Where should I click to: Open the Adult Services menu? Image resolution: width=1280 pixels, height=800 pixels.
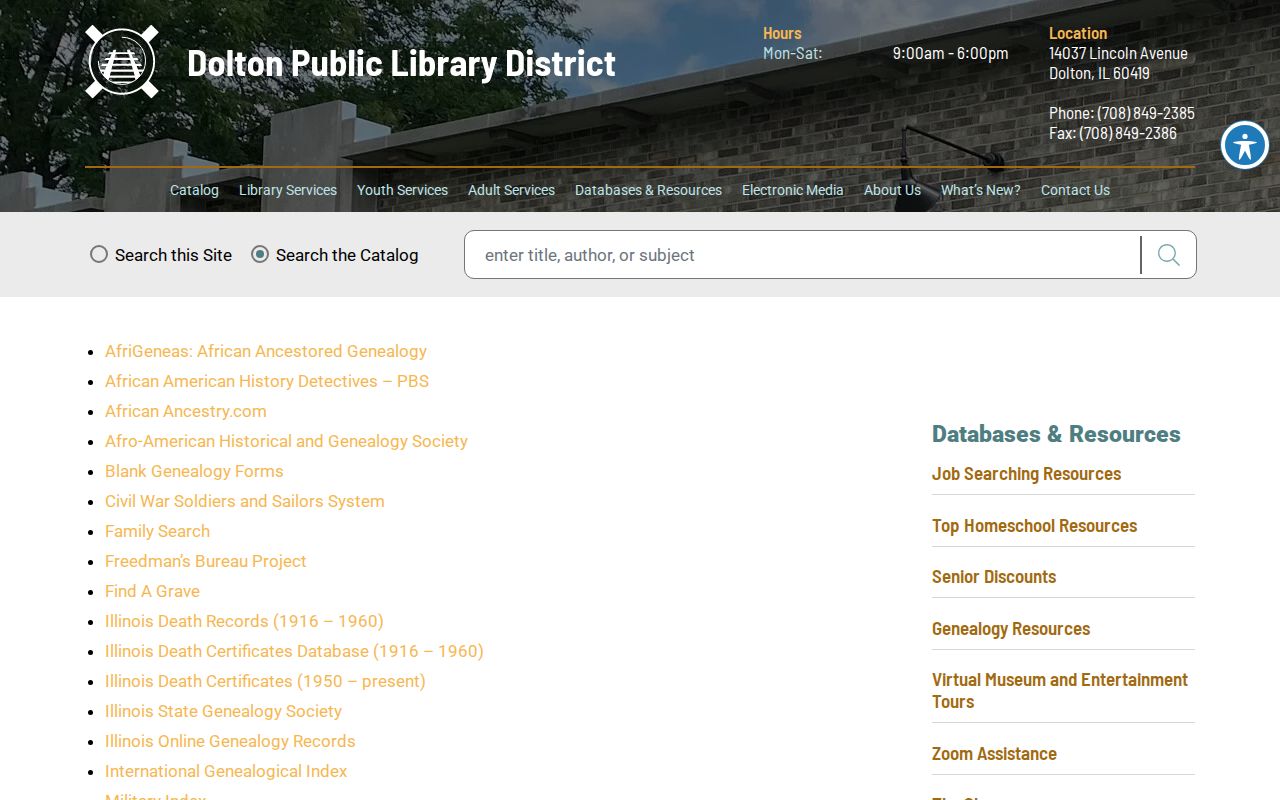click(511, 190)
